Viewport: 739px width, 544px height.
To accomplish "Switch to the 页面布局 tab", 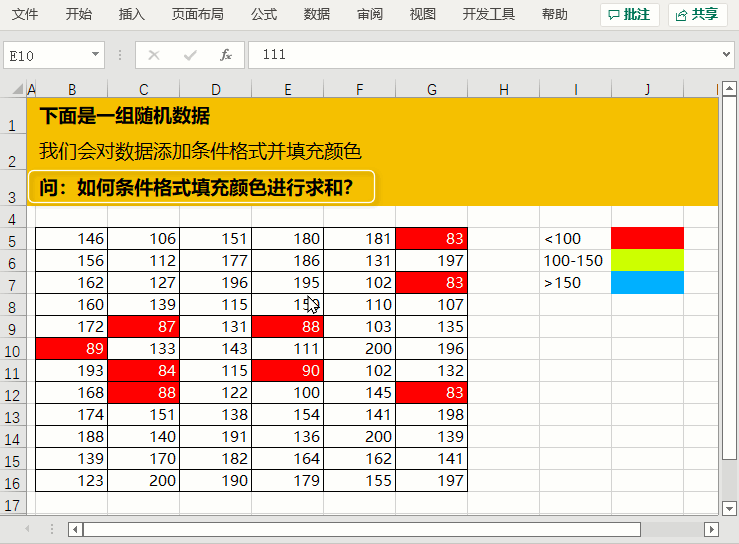I will (x=197, y=15).
